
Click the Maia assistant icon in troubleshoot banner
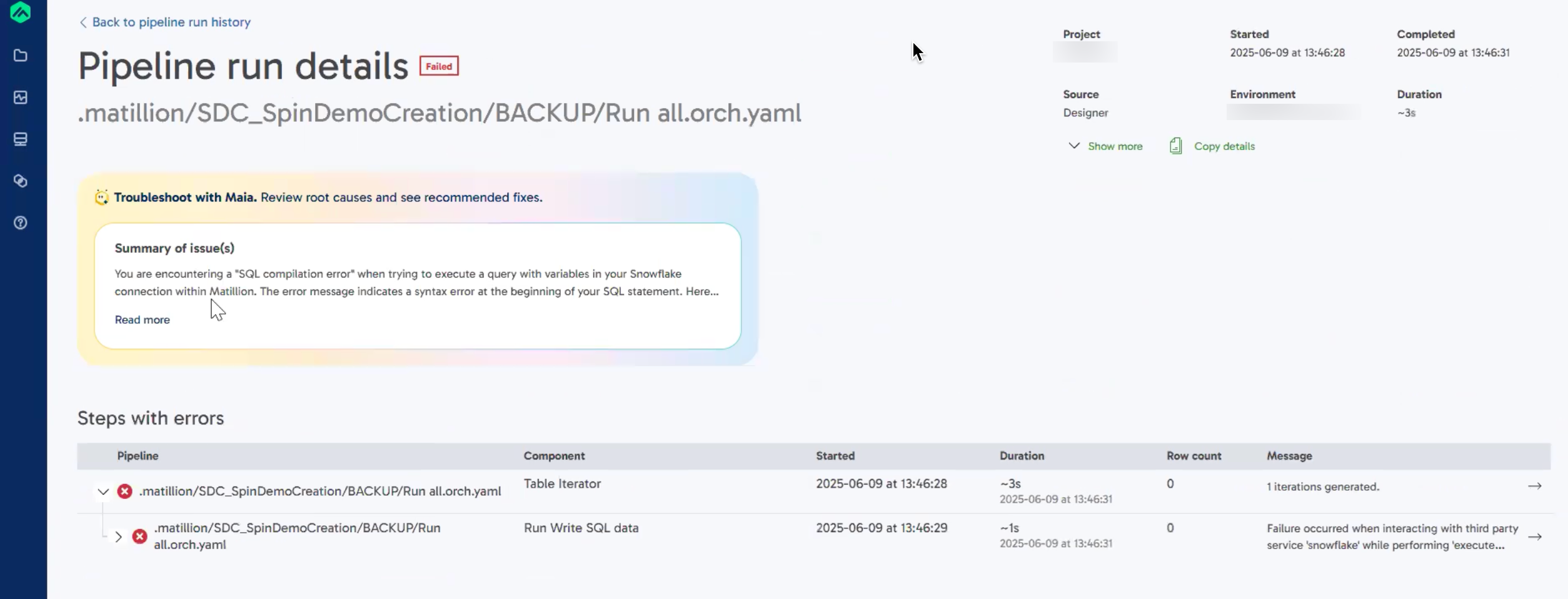(x=101, y=198)
